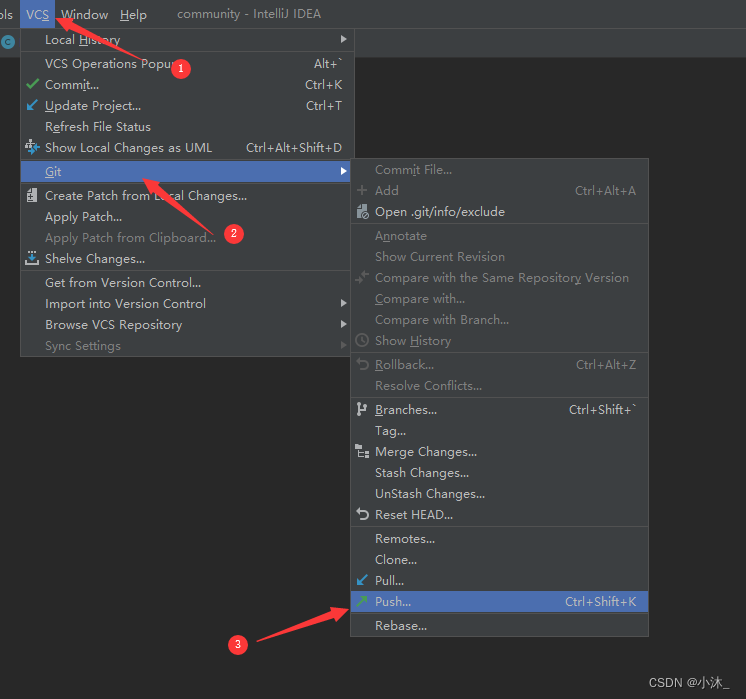
Task: Choose Shelve Changes... entry
Action: 186,258
